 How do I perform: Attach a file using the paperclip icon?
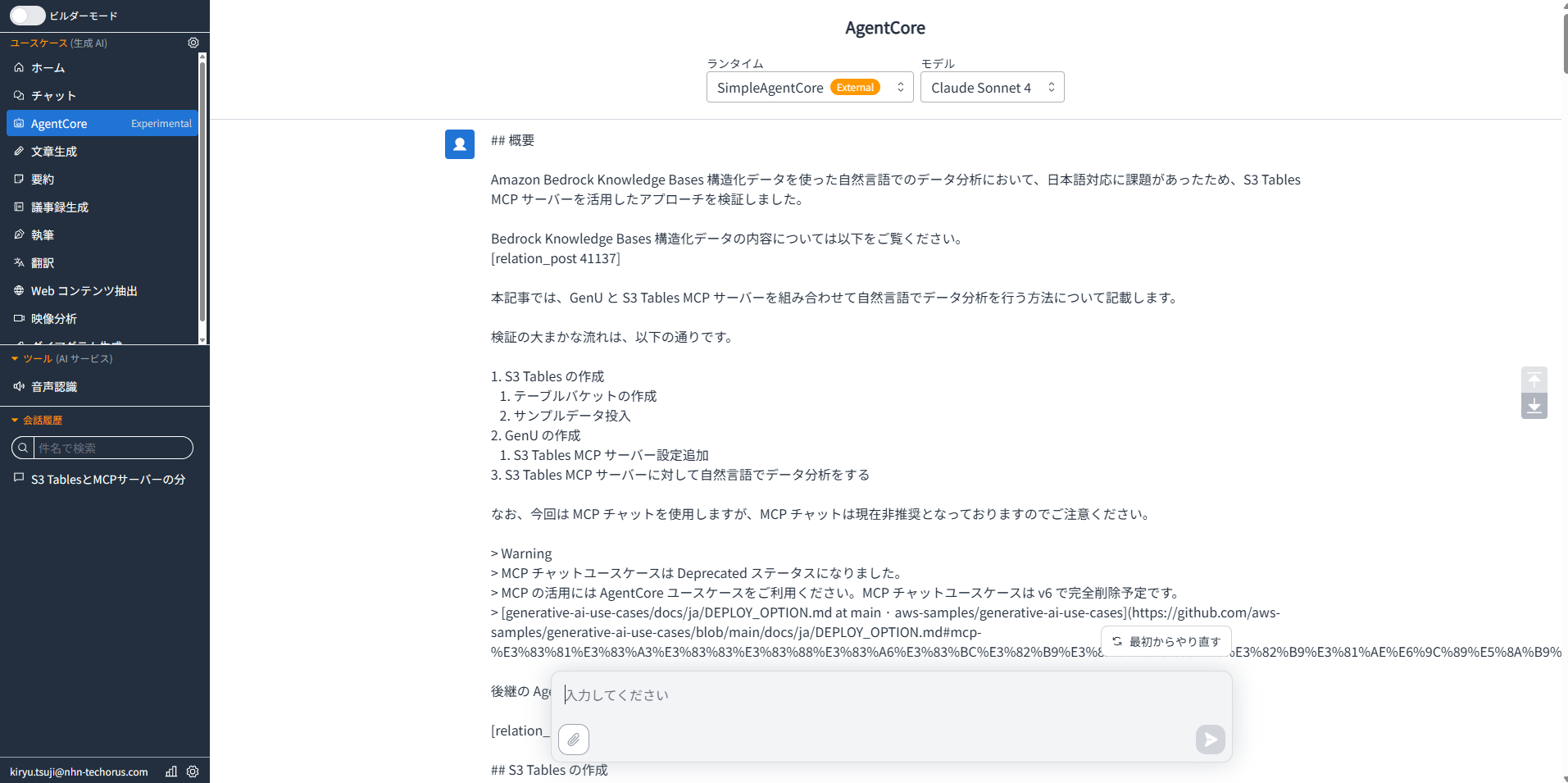tap(573, 739)
